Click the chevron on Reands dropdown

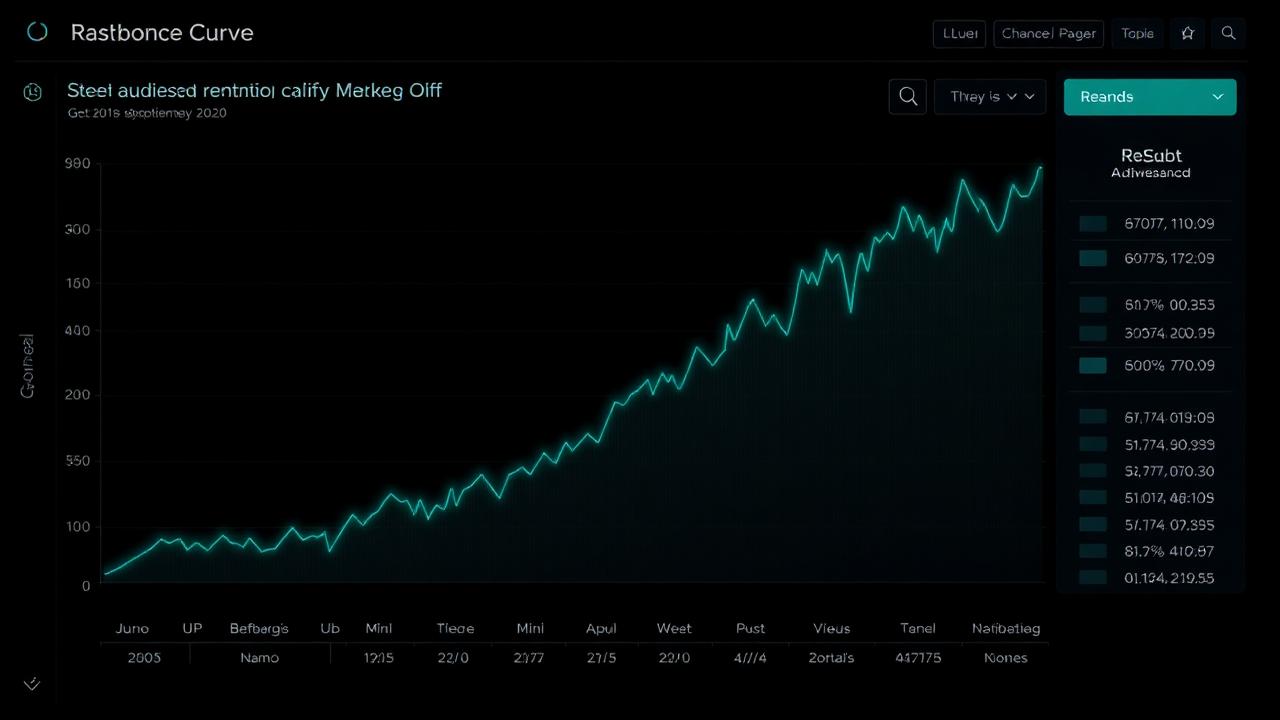tap(1217, 97)
